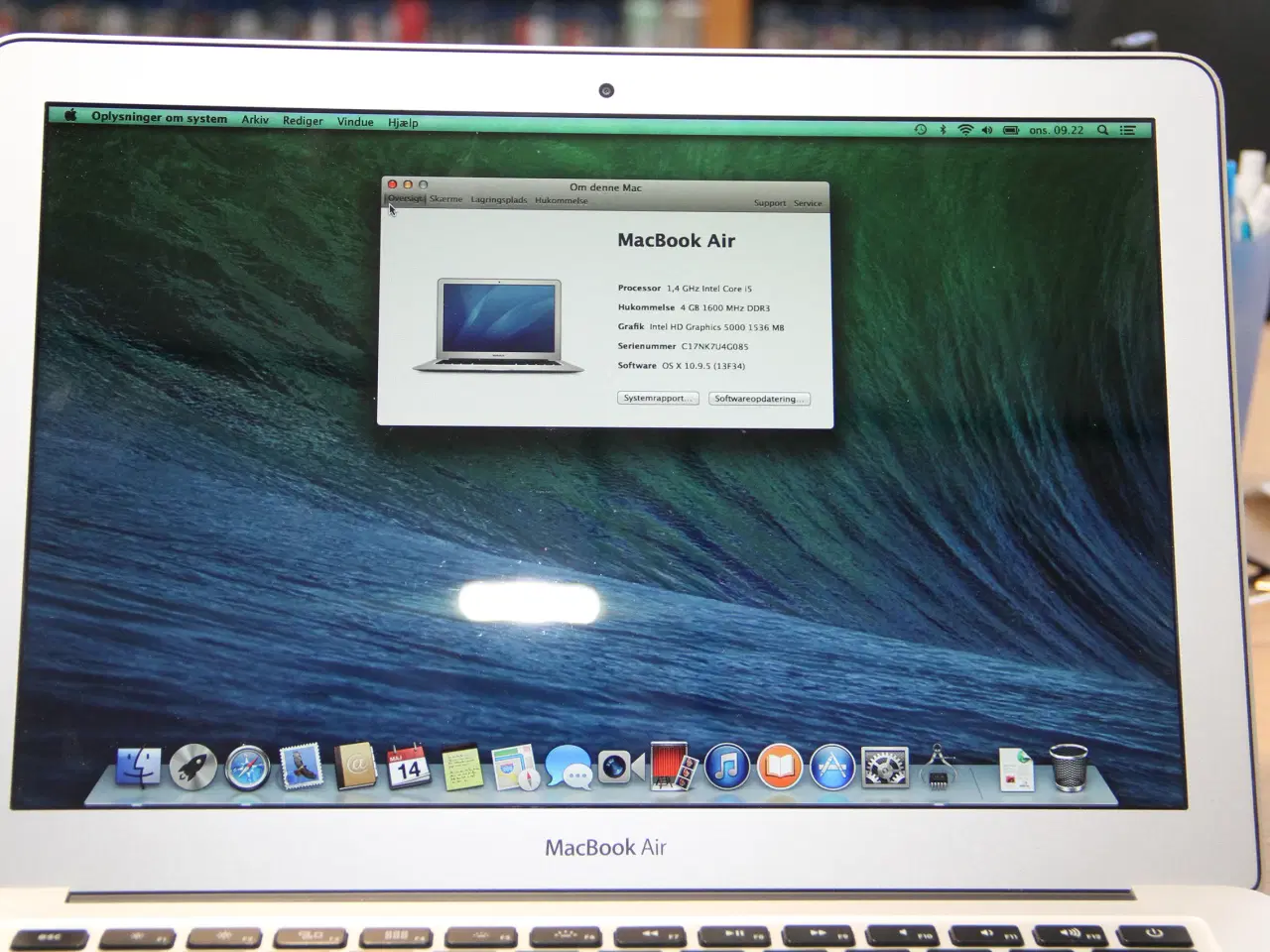Image resolution: width=1270 pixels, height=952 pixels.
Task: Switch to the Lagringsplads tab
Action: pyautogui.click(x=499, y=199)
